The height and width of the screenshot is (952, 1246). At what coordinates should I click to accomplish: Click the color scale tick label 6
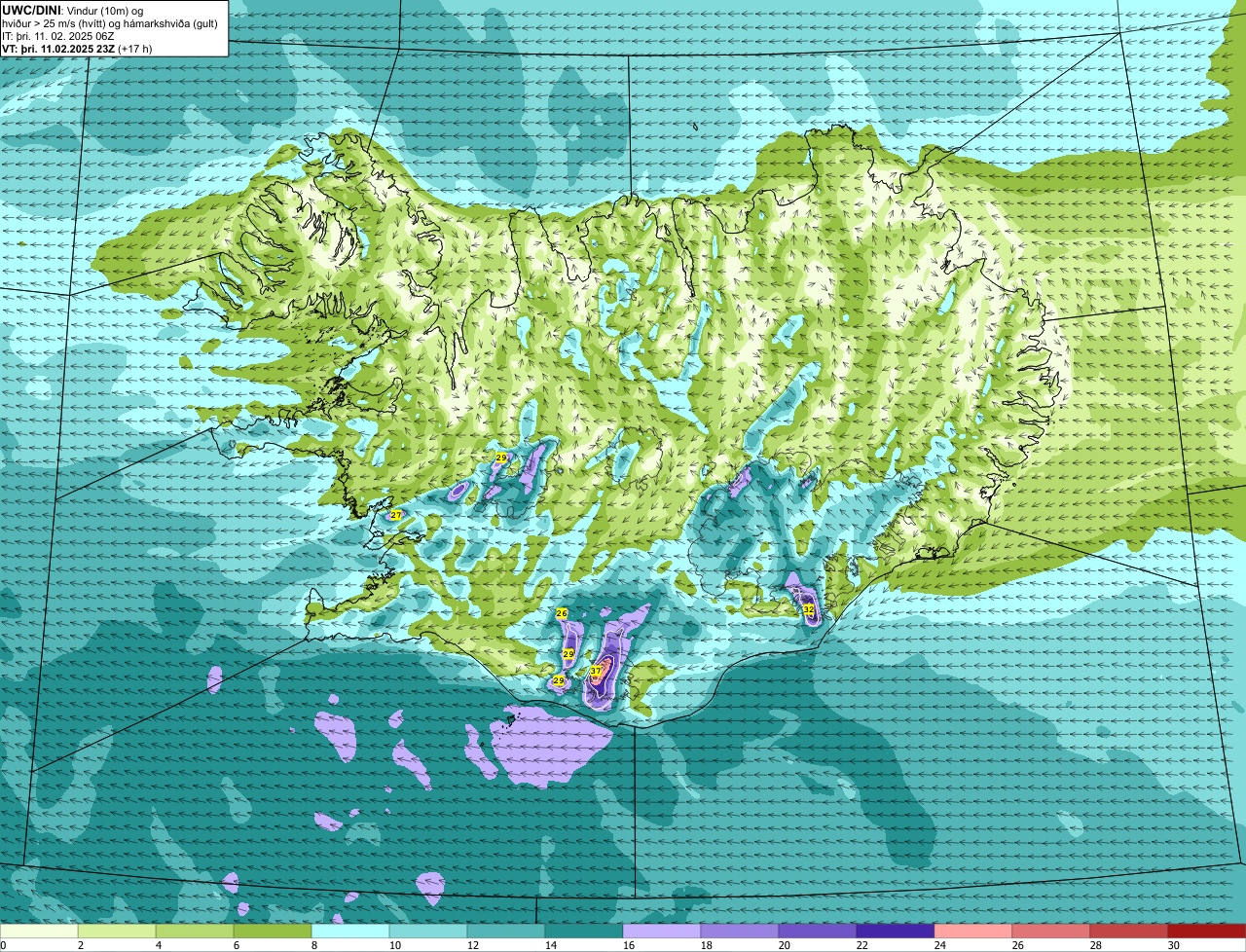pyautogui.click(x=236, y=945)
